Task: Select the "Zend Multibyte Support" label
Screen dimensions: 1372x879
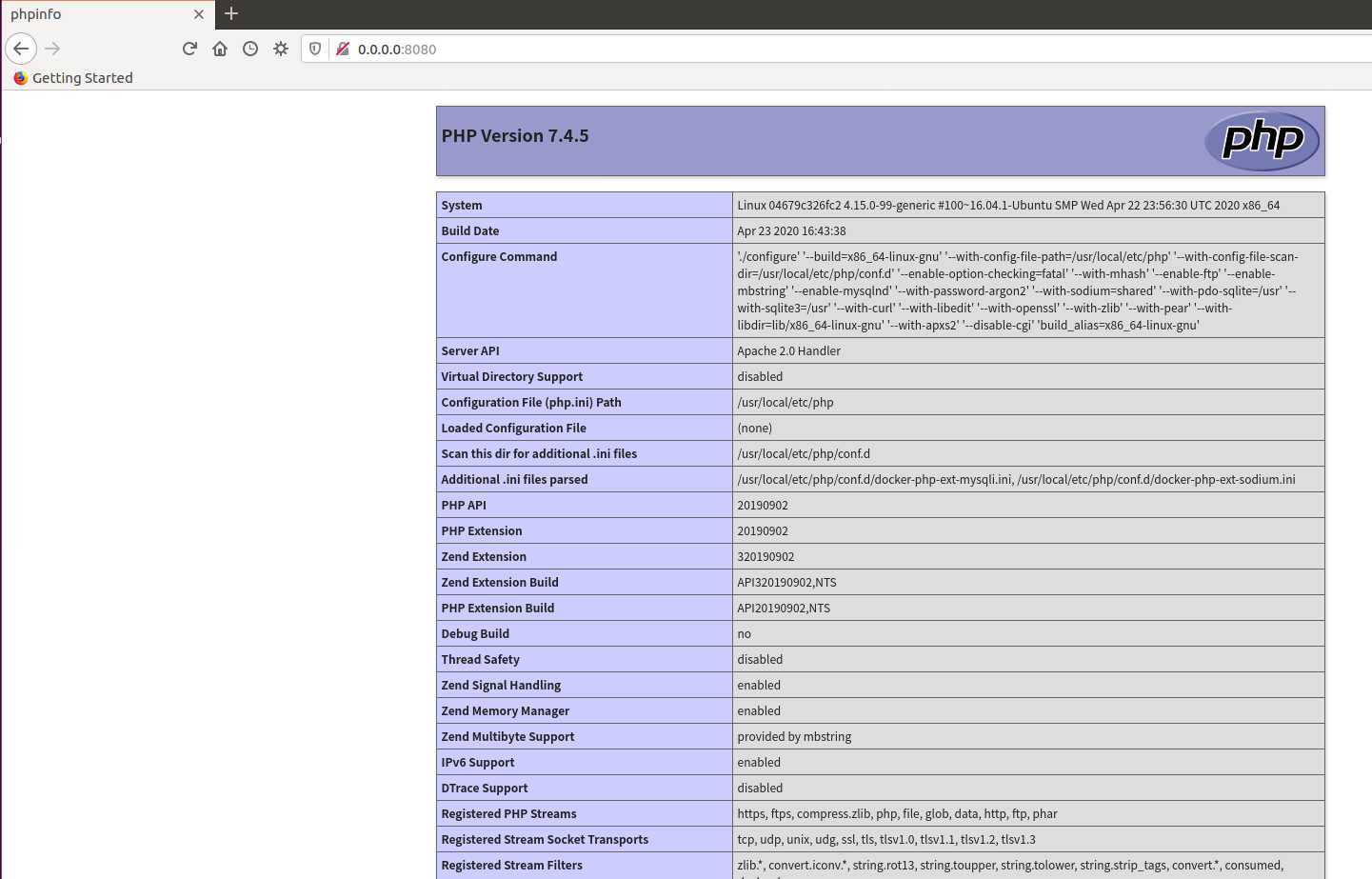Action: (x=507, y=737)
